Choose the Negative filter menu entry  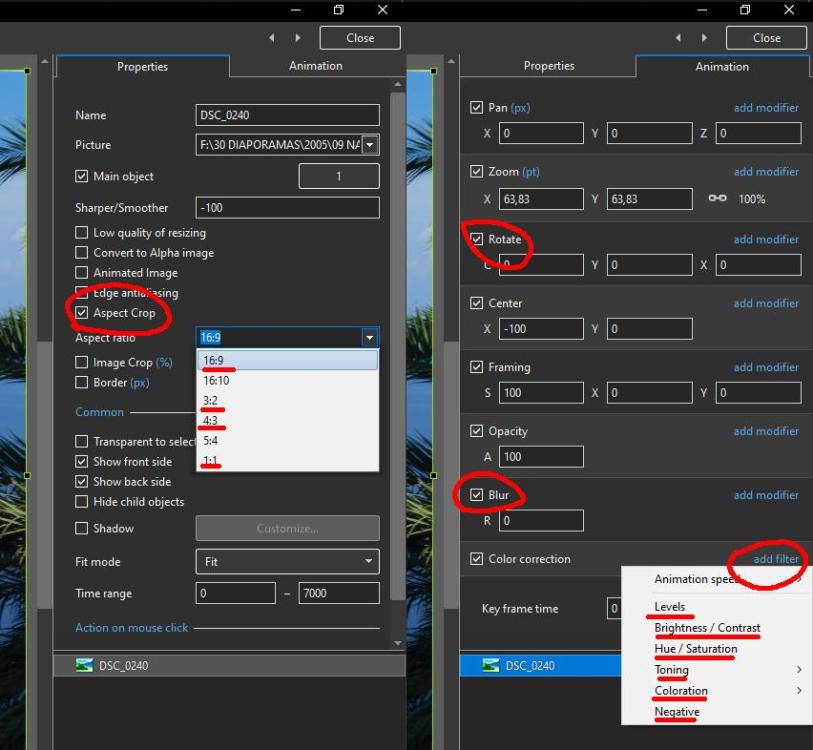click(x=677, y=712)
